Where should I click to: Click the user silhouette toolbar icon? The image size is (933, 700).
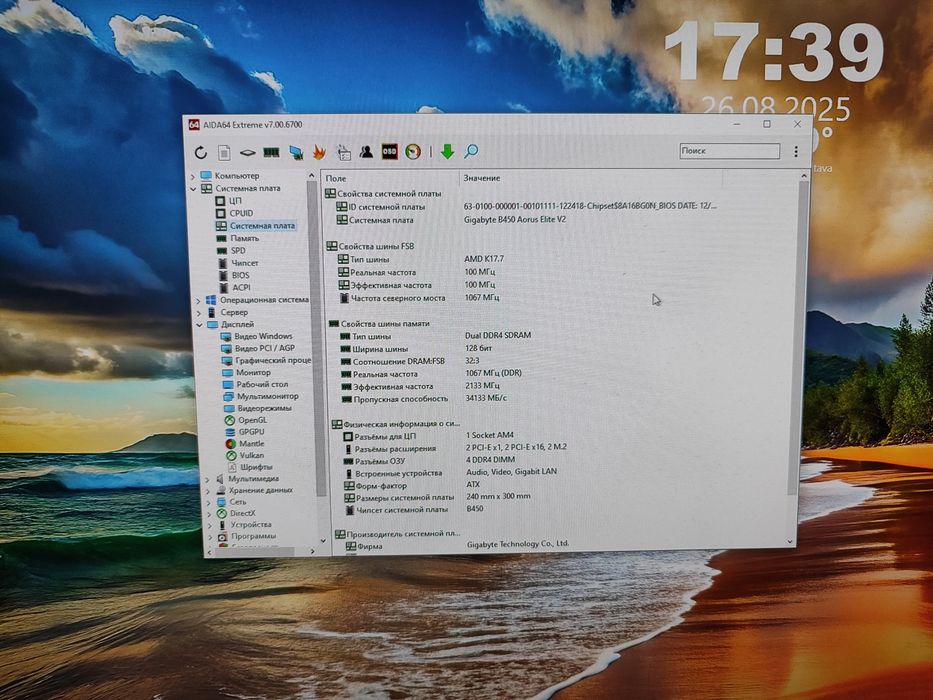pyautogui.click(x=366, y=152)
